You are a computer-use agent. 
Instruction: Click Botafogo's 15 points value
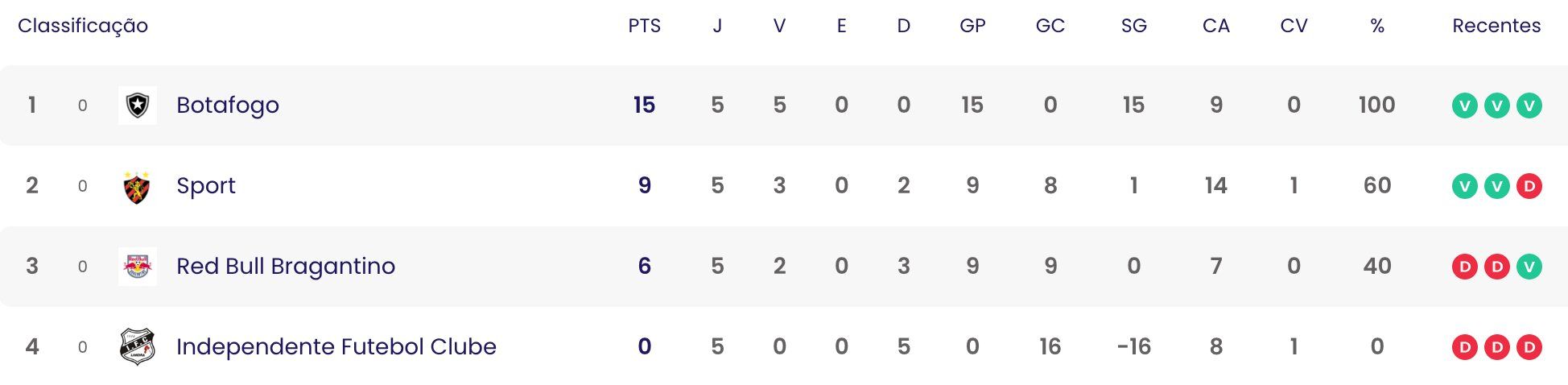point(644,106)
